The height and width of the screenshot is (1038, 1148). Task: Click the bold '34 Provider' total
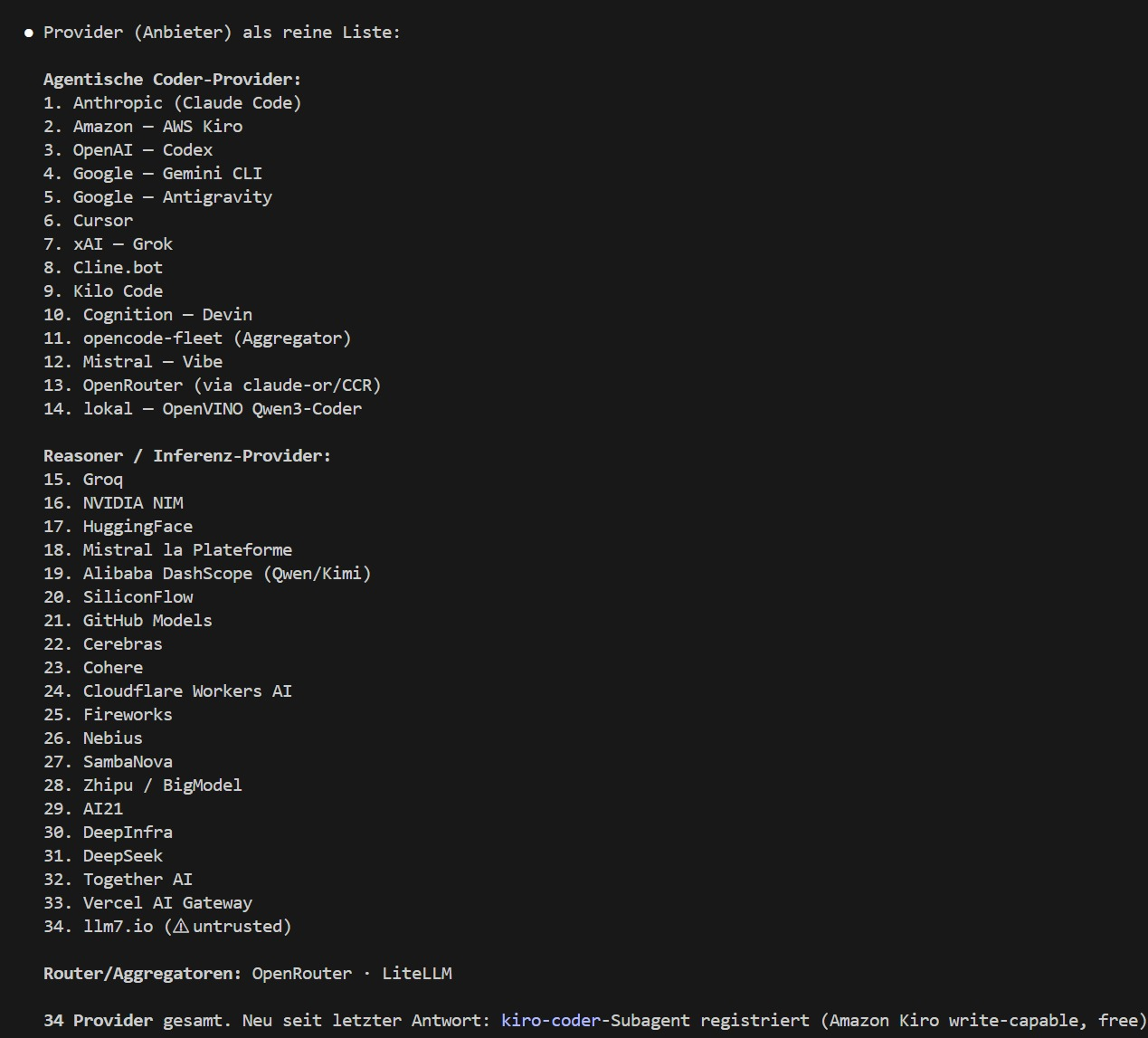point(98,1020)
